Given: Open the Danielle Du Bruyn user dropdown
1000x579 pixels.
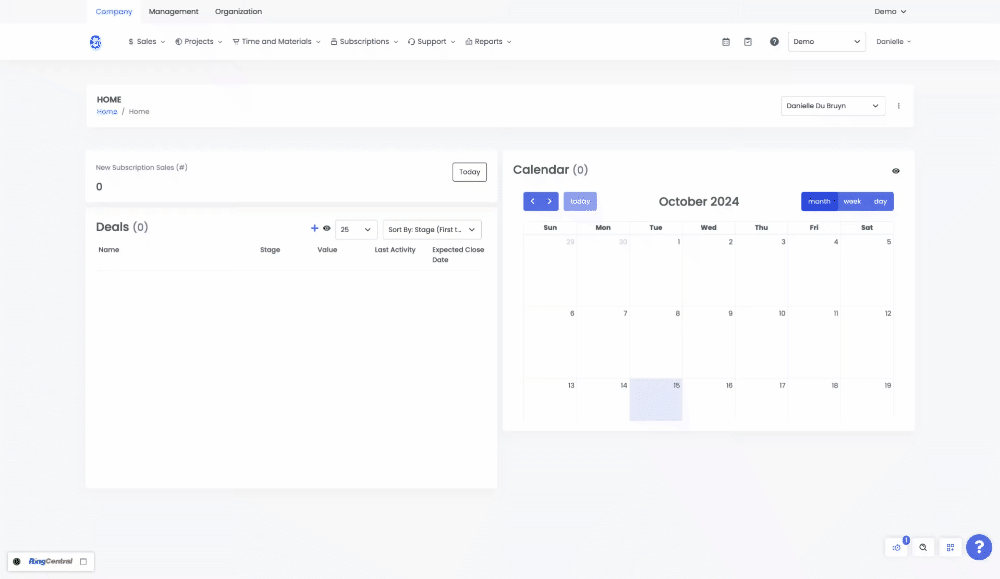Looking at the screenshot, I should tap(832, 105).
